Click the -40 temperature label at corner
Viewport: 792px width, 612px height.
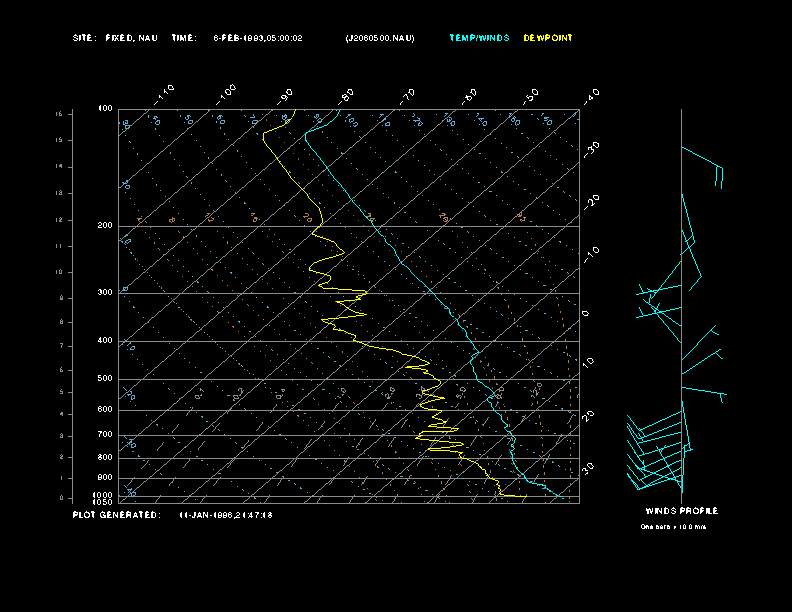click(591, 97)
